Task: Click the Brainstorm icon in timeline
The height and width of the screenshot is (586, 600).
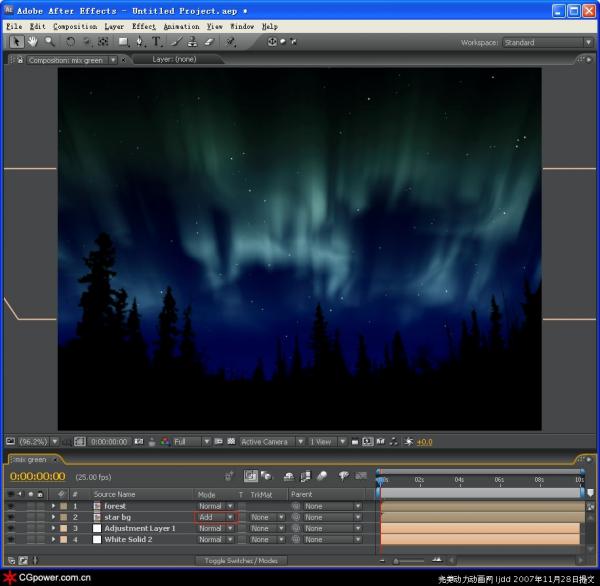Action: point(343,476)
